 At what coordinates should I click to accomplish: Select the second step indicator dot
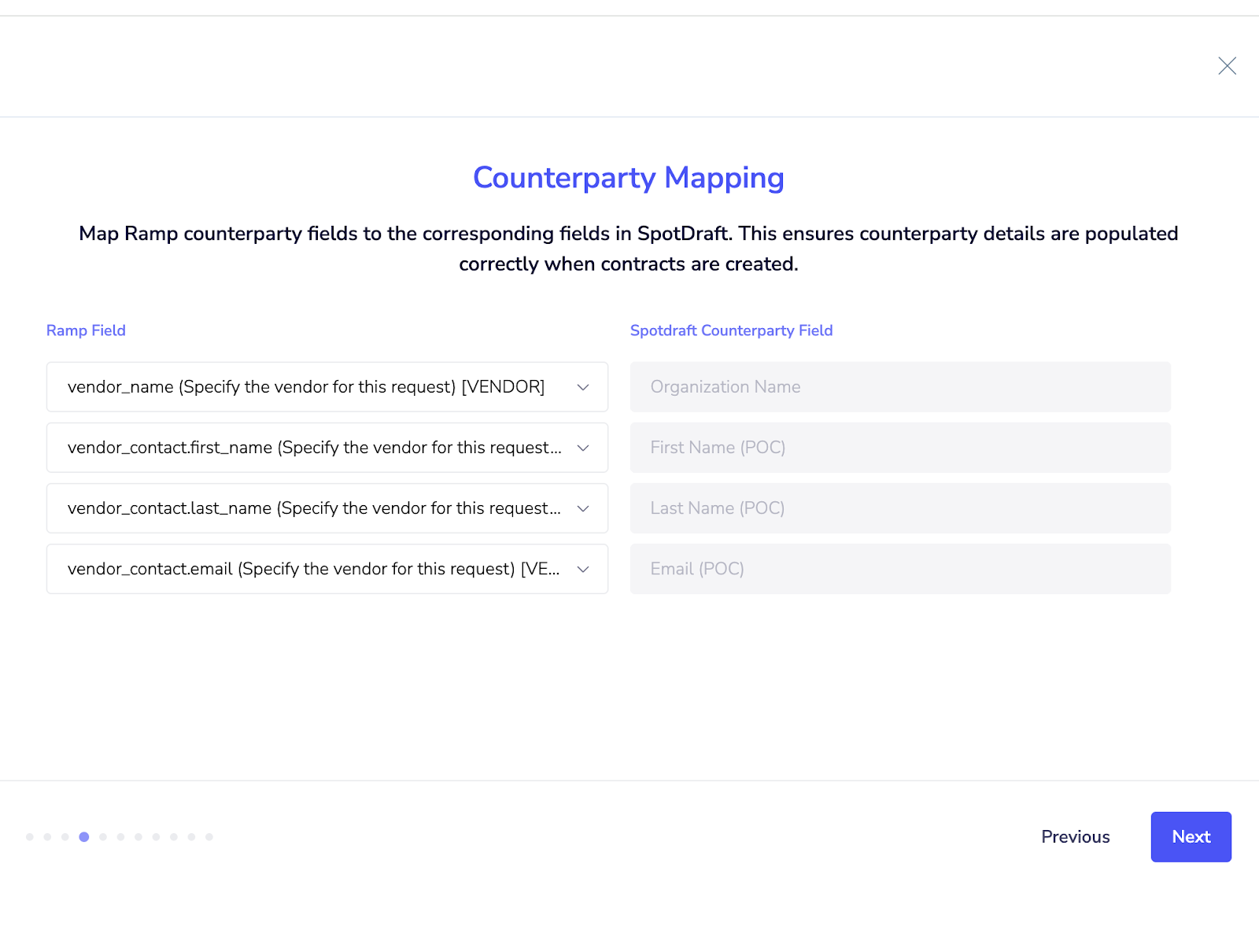point(48,837)
